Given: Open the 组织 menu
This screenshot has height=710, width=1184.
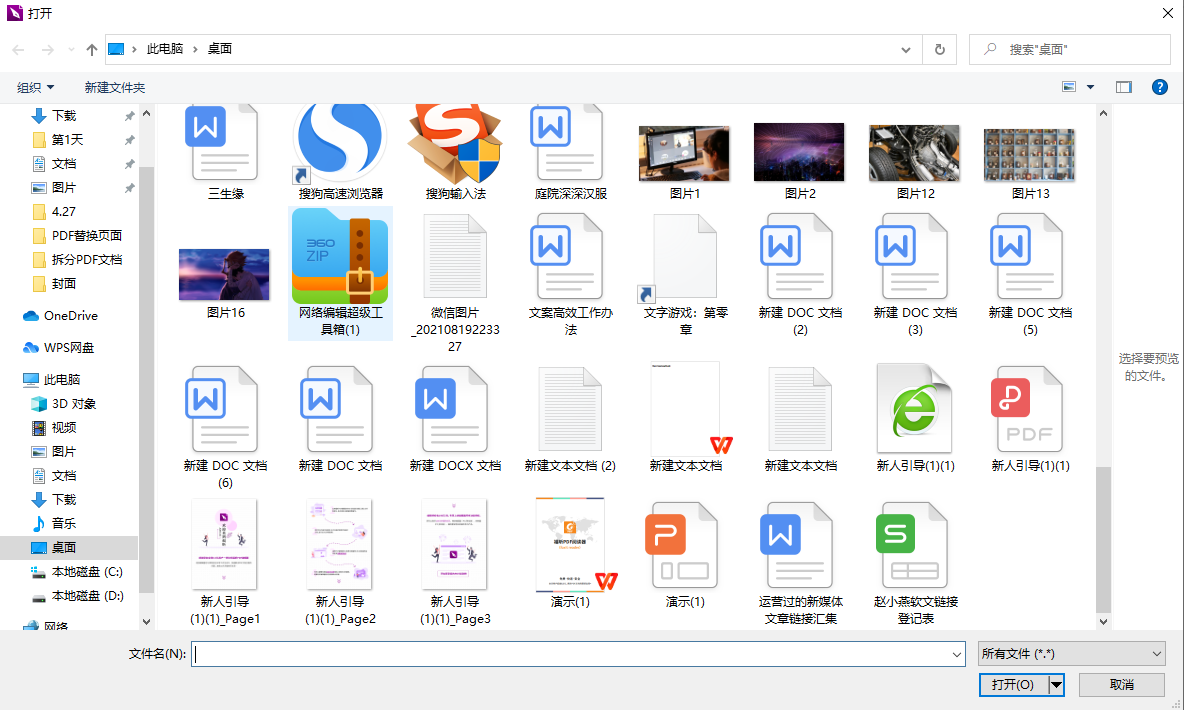Looking at the screenshot, I should [34, 86].
